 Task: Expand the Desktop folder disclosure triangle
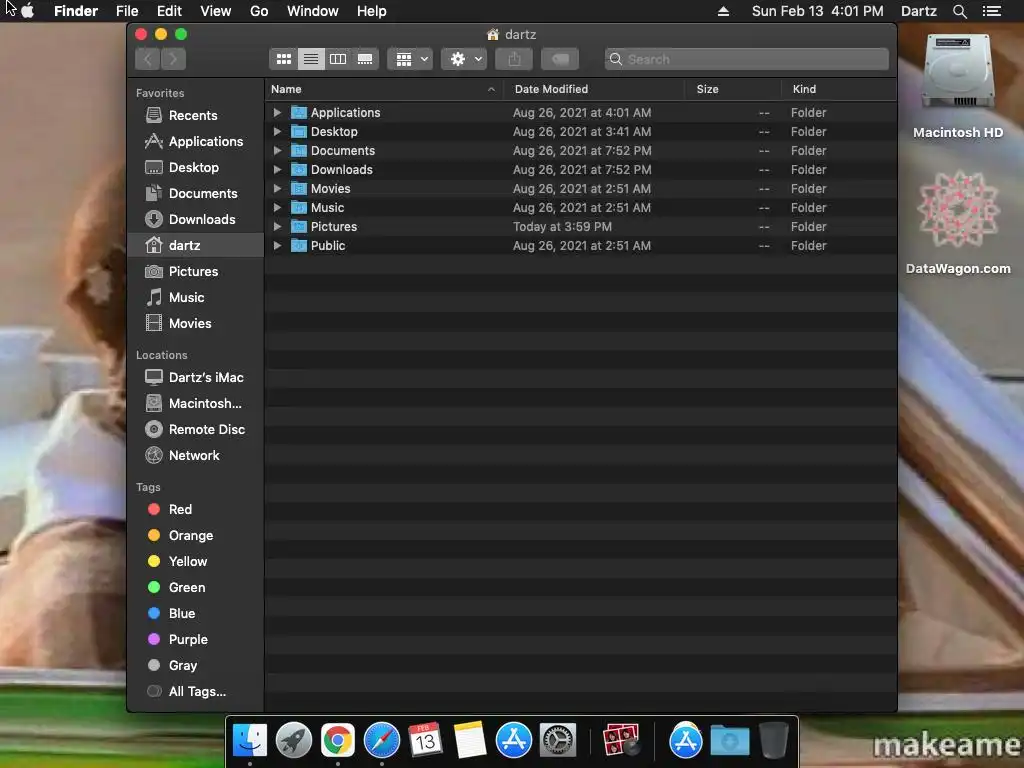tap(277, 131)
